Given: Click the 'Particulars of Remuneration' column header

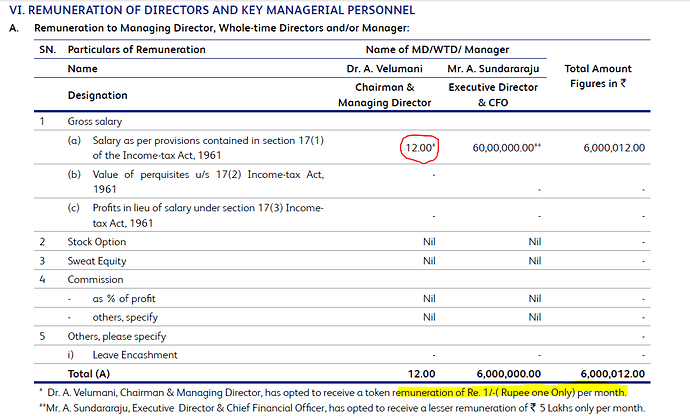Looking at the screenshot, I should (136, 49).
